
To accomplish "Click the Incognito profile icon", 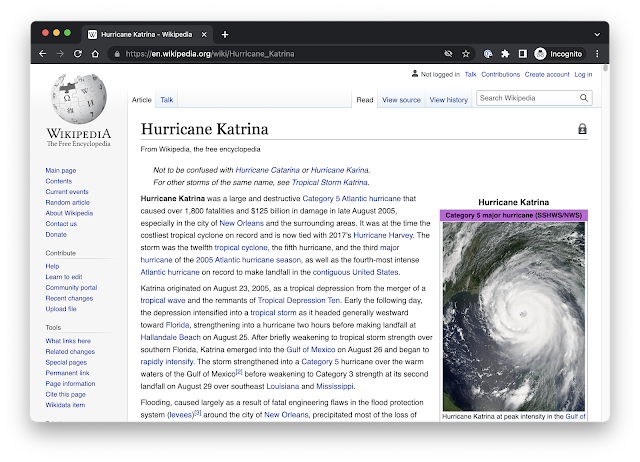I will pyautogui.click(x=540, y=54).
